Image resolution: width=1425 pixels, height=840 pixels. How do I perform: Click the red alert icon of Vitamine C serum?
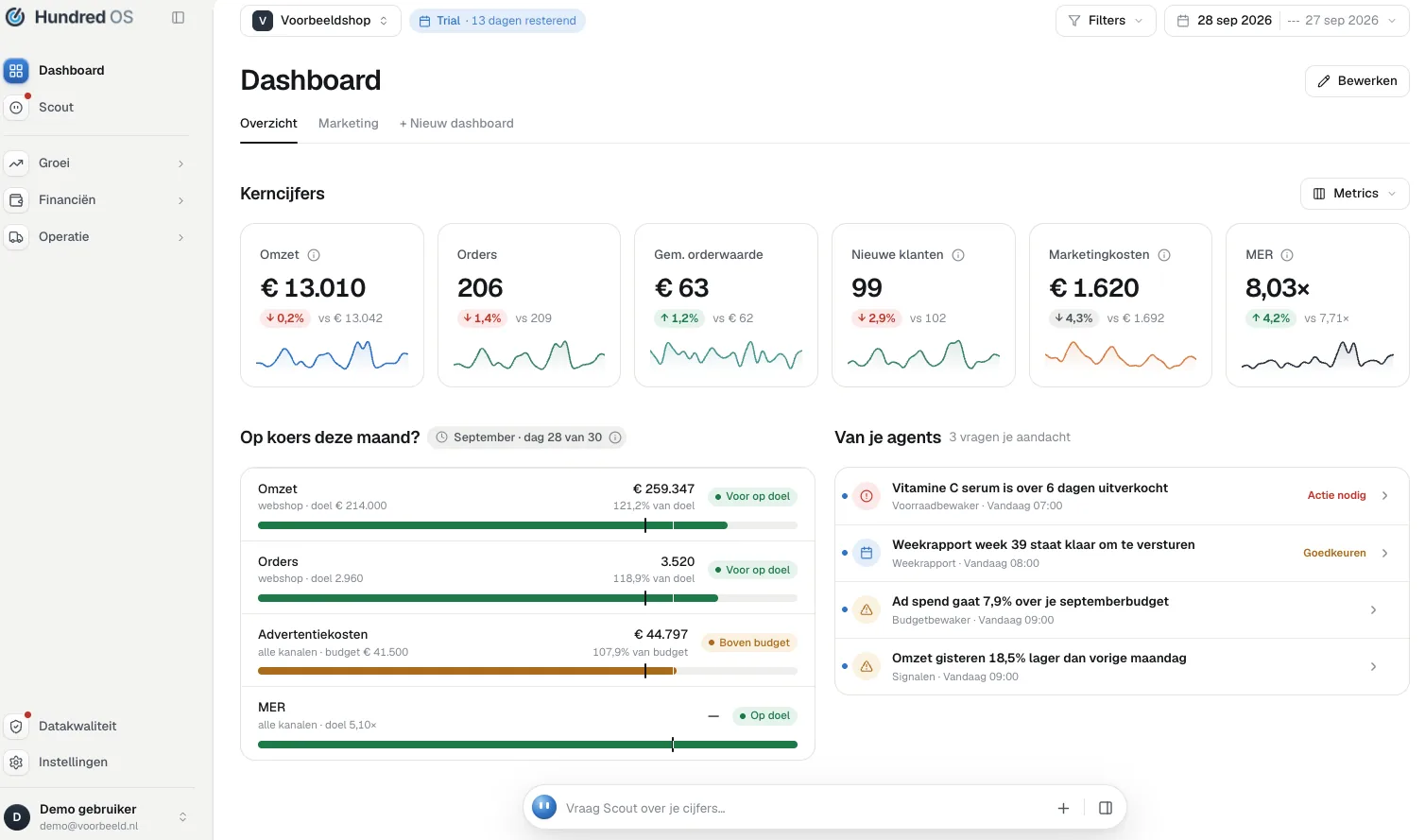point(867,496)
